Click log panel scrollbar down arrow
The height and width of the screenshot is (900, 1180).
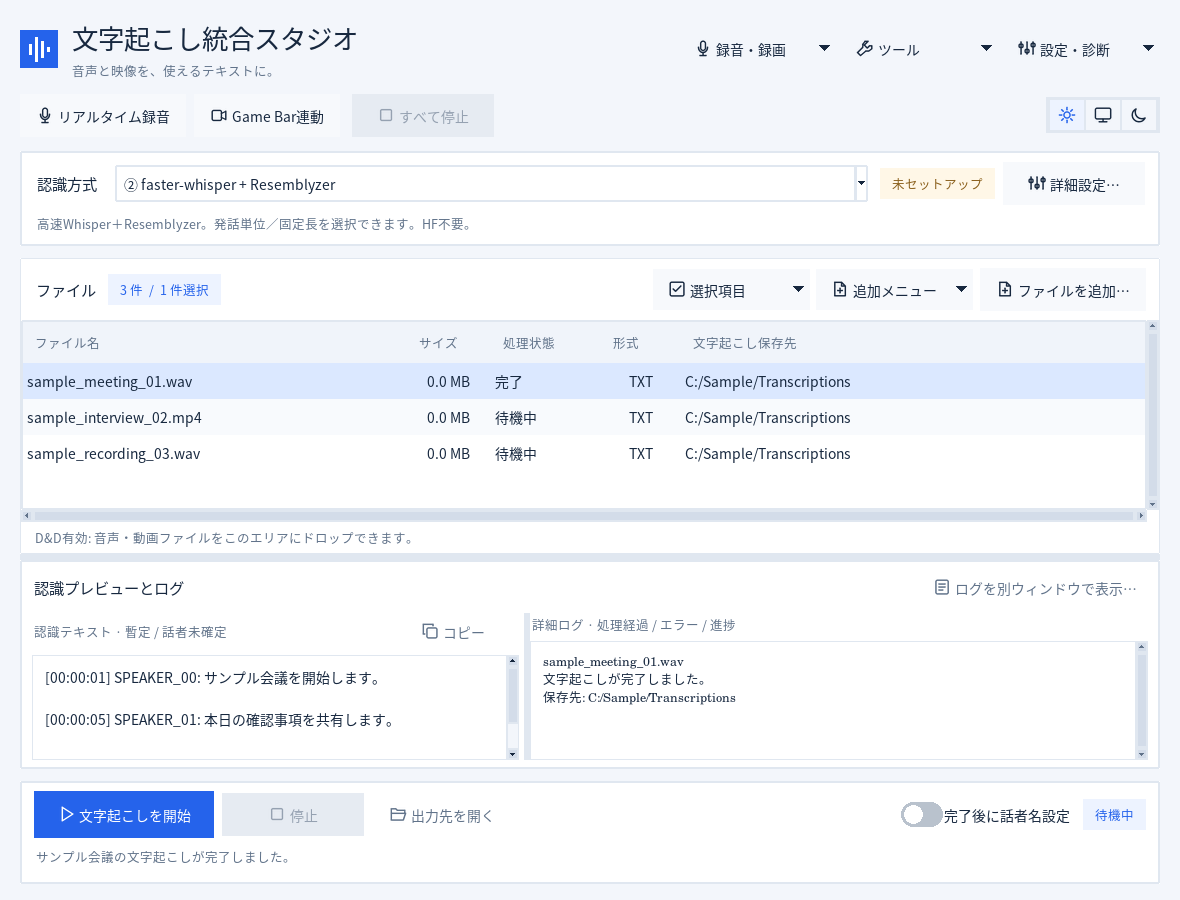tap(1142, 754)
